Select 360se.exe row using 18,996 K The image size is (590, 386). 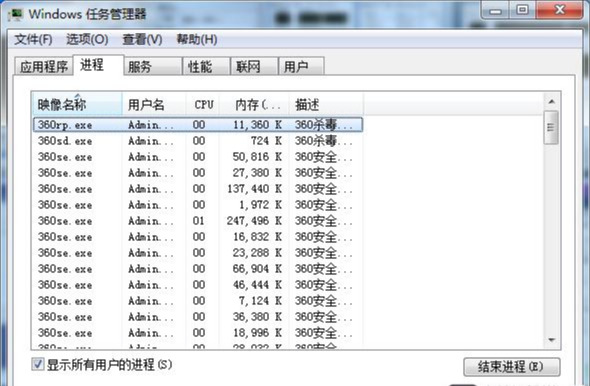tap(198, 333)
